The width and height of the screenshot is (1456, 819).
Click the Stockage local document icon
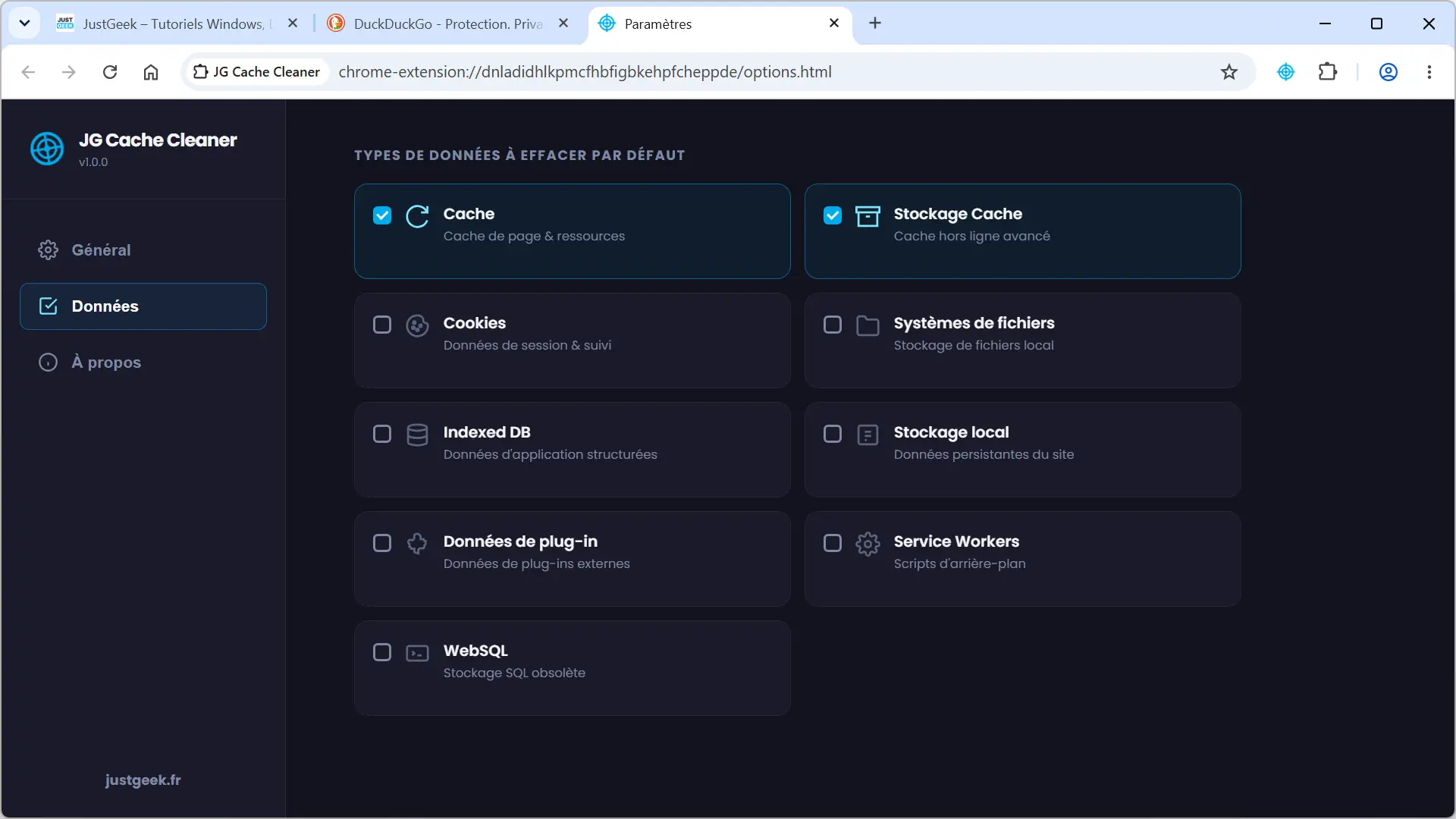[x=868, y=435]
